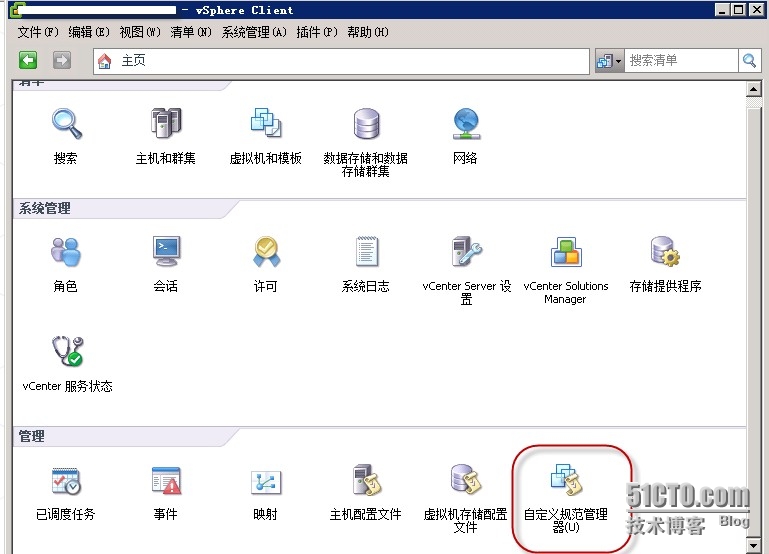Open 数据存储和数据存储群集 icon

[366, 124]
